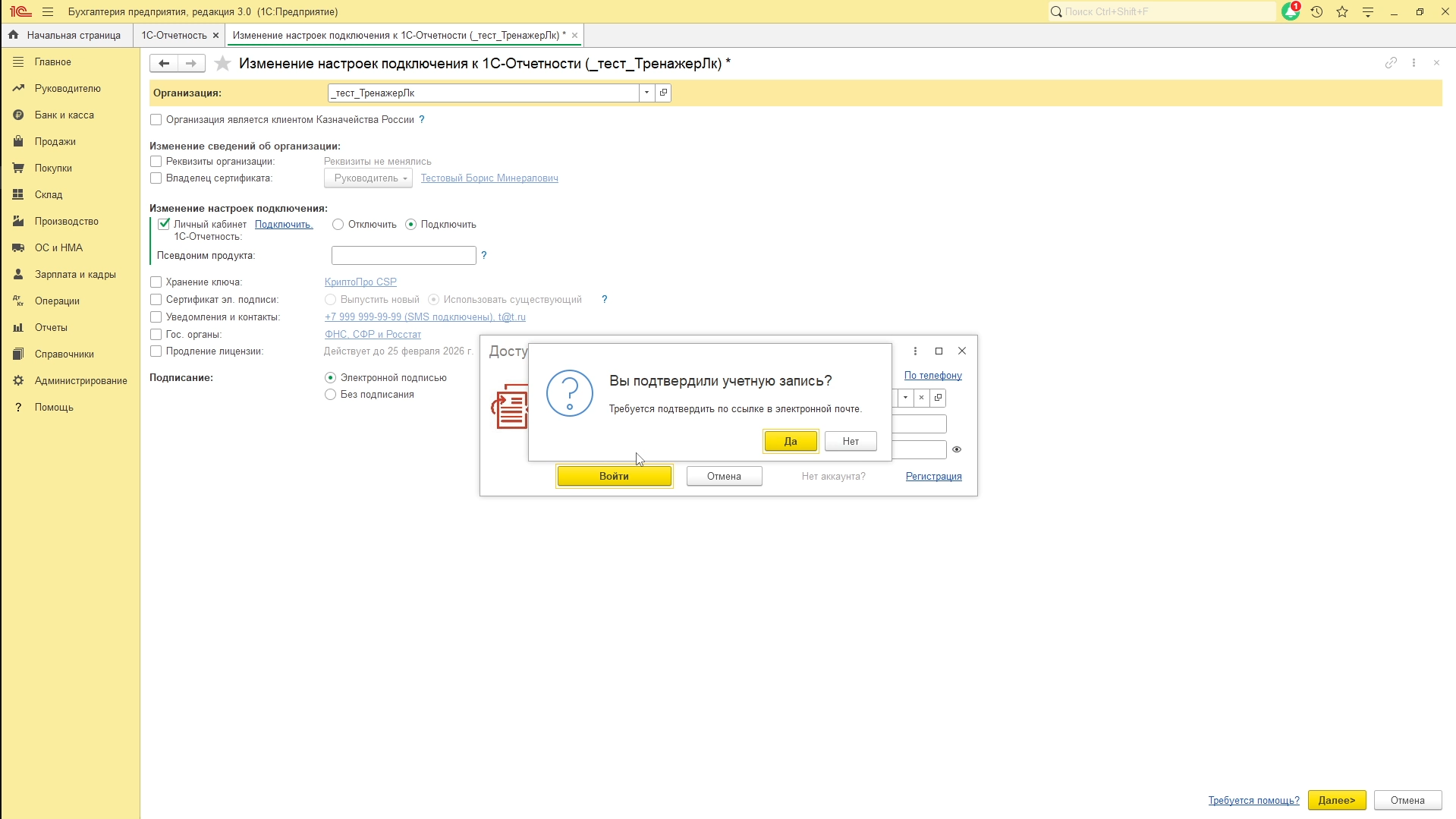The image size is (1456, 819).
Task: Click Отмена in the login dialog
Action: [724, 476]
